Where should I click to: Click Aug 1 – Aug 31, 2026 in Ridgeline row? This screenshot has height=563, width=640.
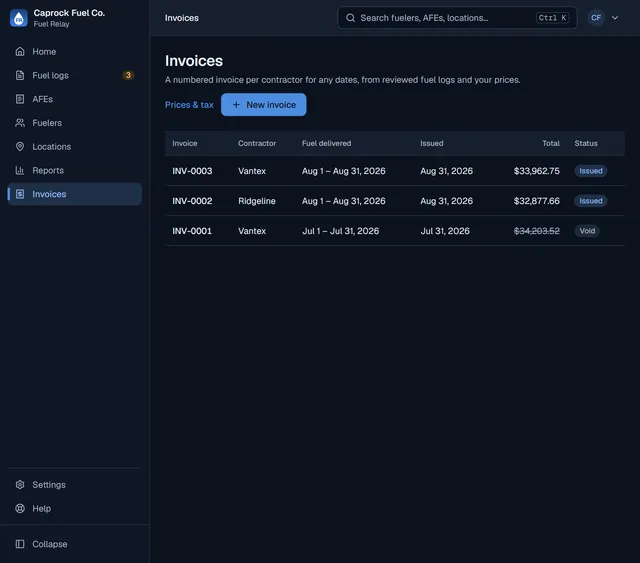point(343,201)
